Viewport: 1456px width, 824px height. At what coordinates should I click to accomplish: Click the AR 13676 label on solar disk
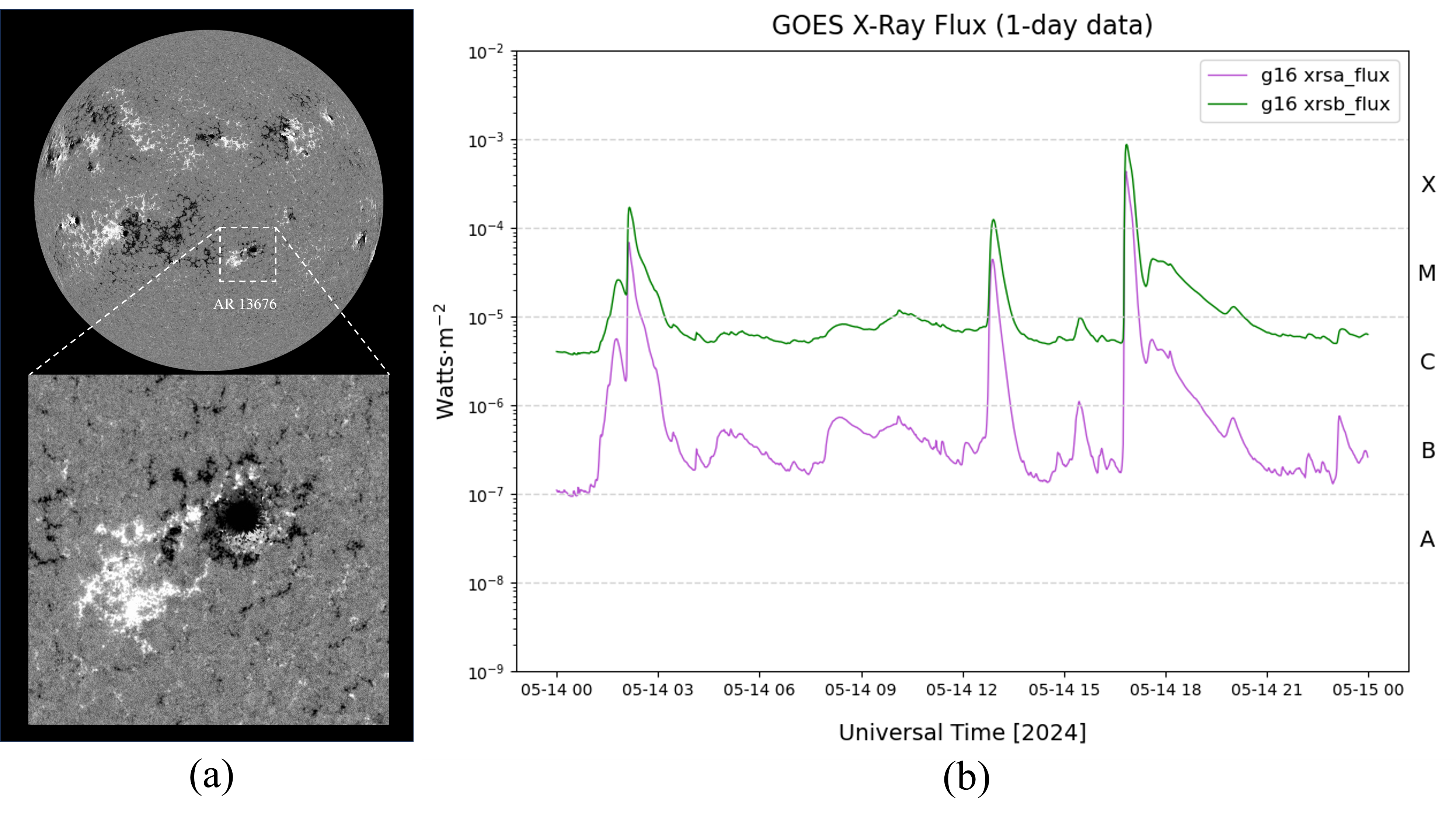[245, 305]
